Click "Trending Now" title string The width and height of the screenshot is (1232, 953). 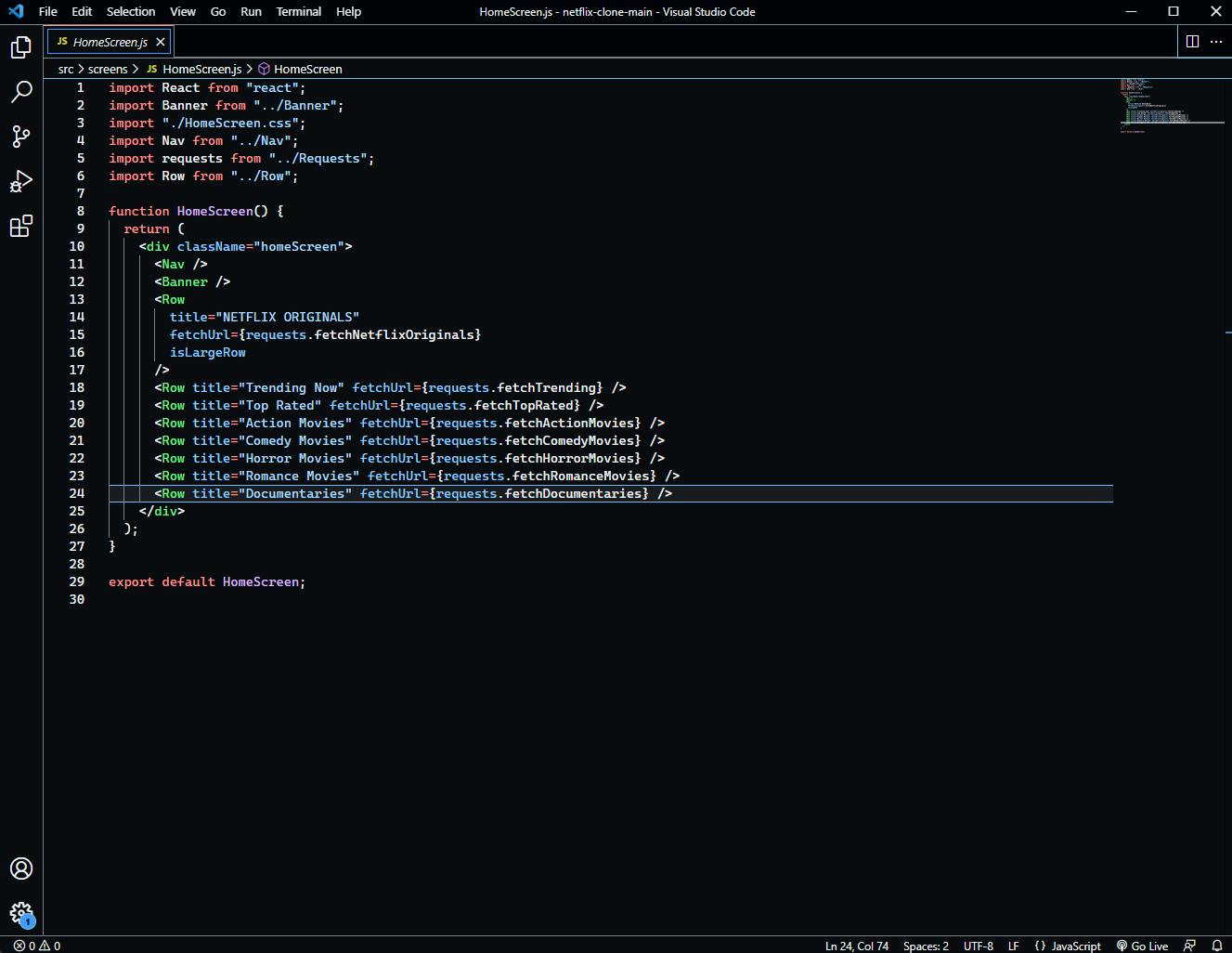291,387
